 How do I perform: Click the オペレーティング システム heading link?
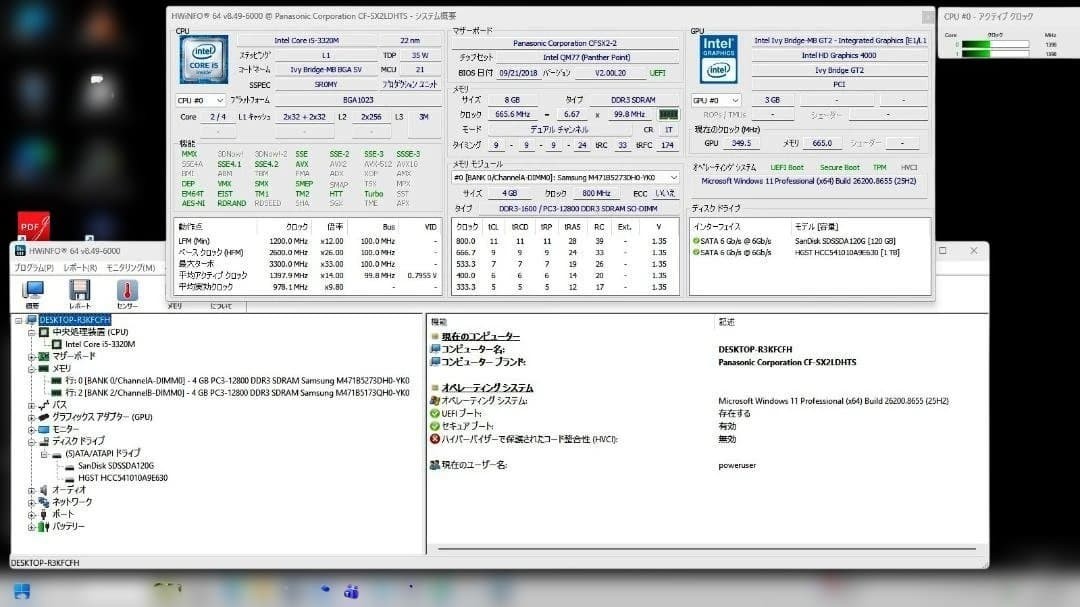[487, 388]
